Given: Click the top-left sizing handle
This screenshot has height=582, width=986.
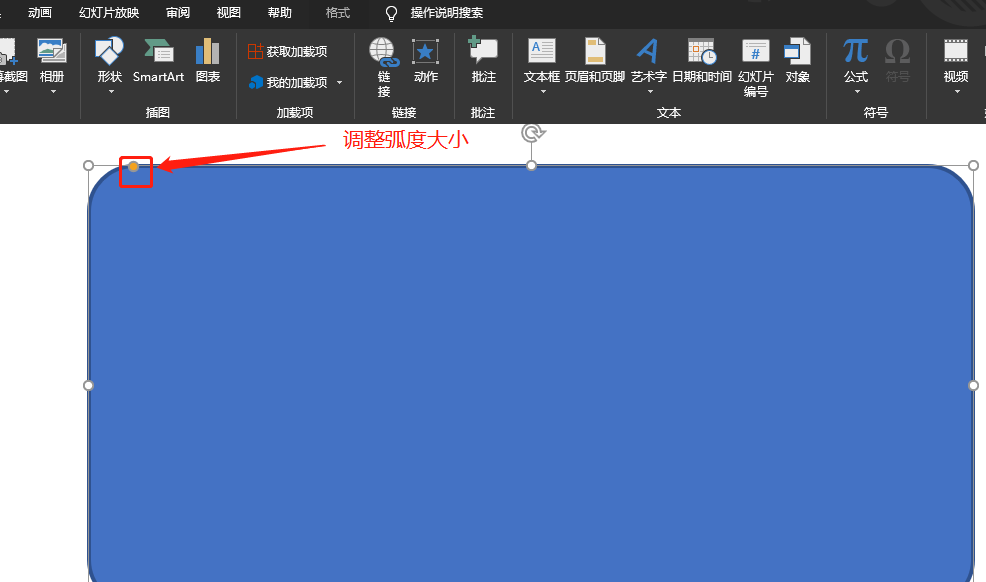Looking at the screenshot, I should point(89,165).
